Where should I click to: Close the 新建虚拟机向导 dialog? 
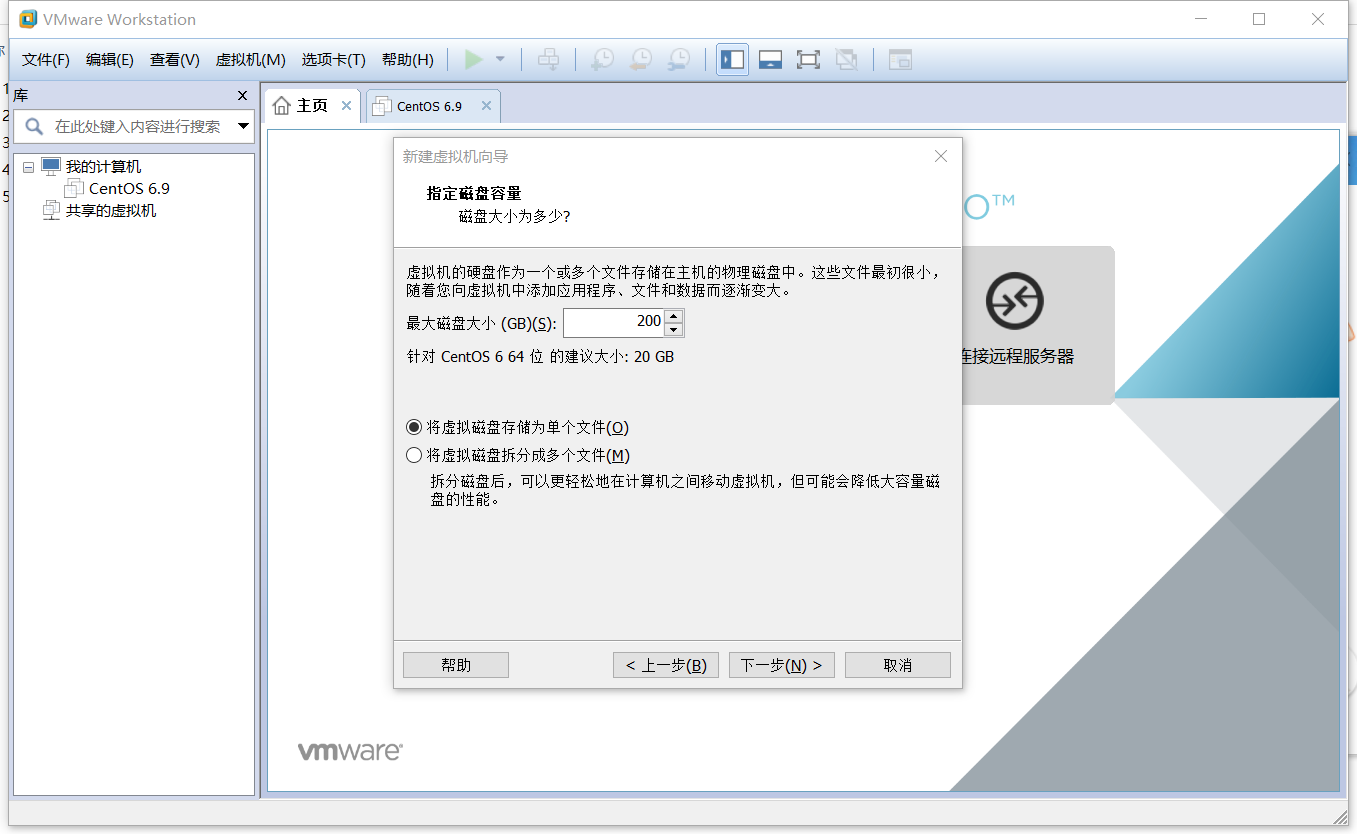tap(940, 156)
